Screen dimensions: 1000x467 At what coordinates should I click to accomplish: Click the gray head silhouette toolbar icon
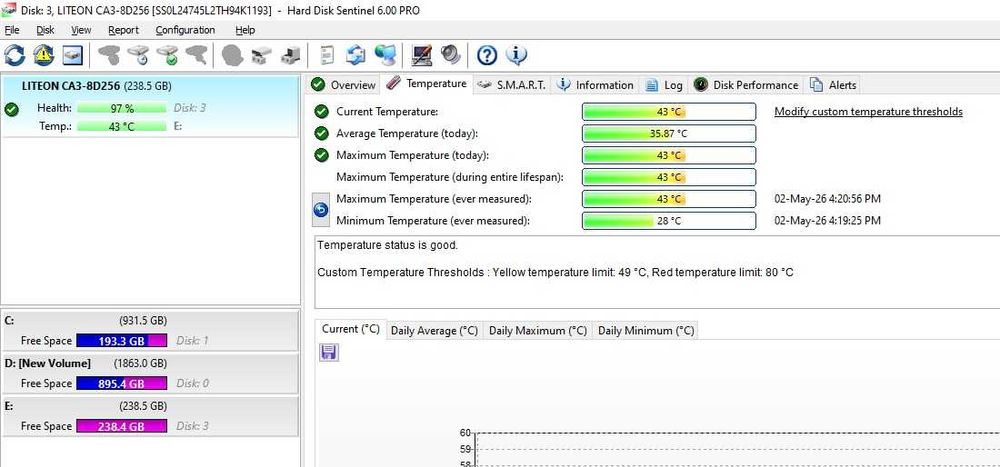coord(232,56)
